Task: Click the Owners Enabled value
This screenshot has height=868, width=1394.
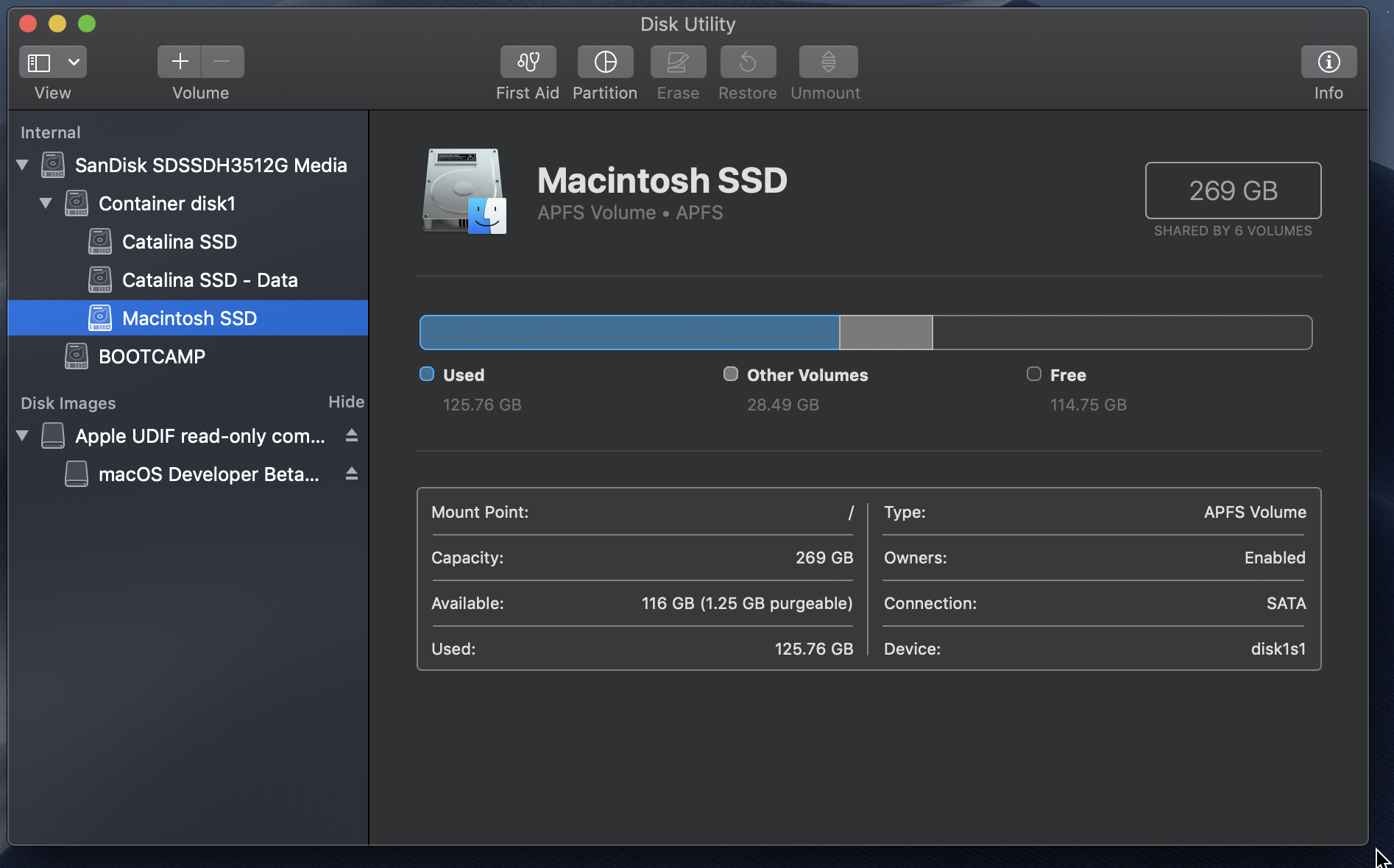Action: coord(1275,558)
